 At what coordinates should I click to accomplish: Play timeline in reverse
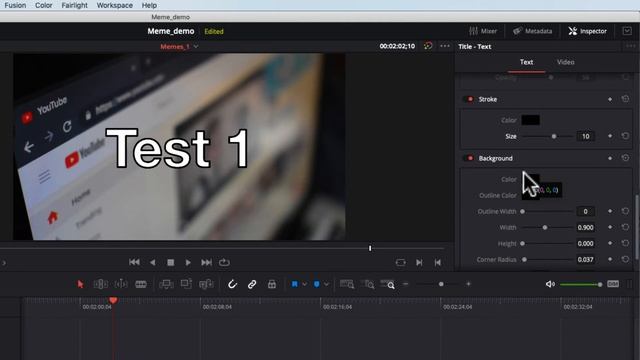tap(153, 262)
